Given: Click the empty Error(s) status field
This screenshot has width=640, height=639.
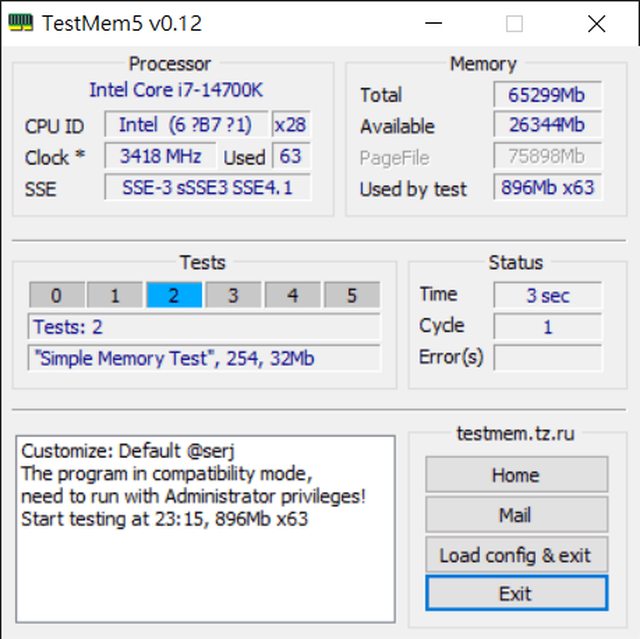Looking at the screenshot, I should [x=547, y=358].
